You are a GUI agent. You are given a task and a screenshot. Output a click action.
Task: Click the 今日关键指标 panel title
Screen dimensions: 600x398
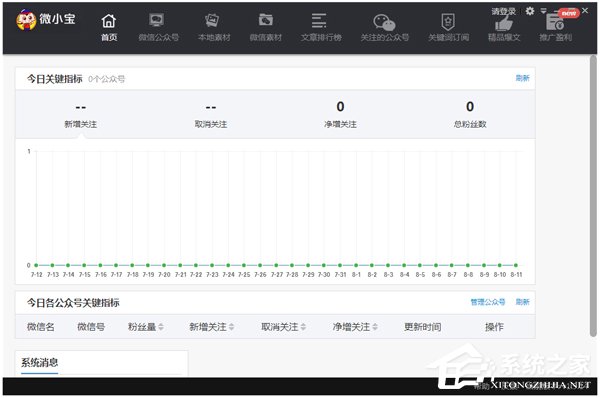pos(54,79)
